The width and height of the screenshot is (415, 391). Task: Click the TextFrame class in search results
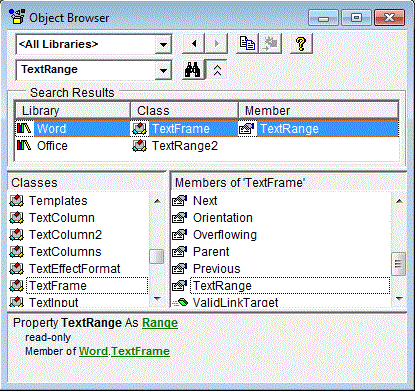click(181, 129)
